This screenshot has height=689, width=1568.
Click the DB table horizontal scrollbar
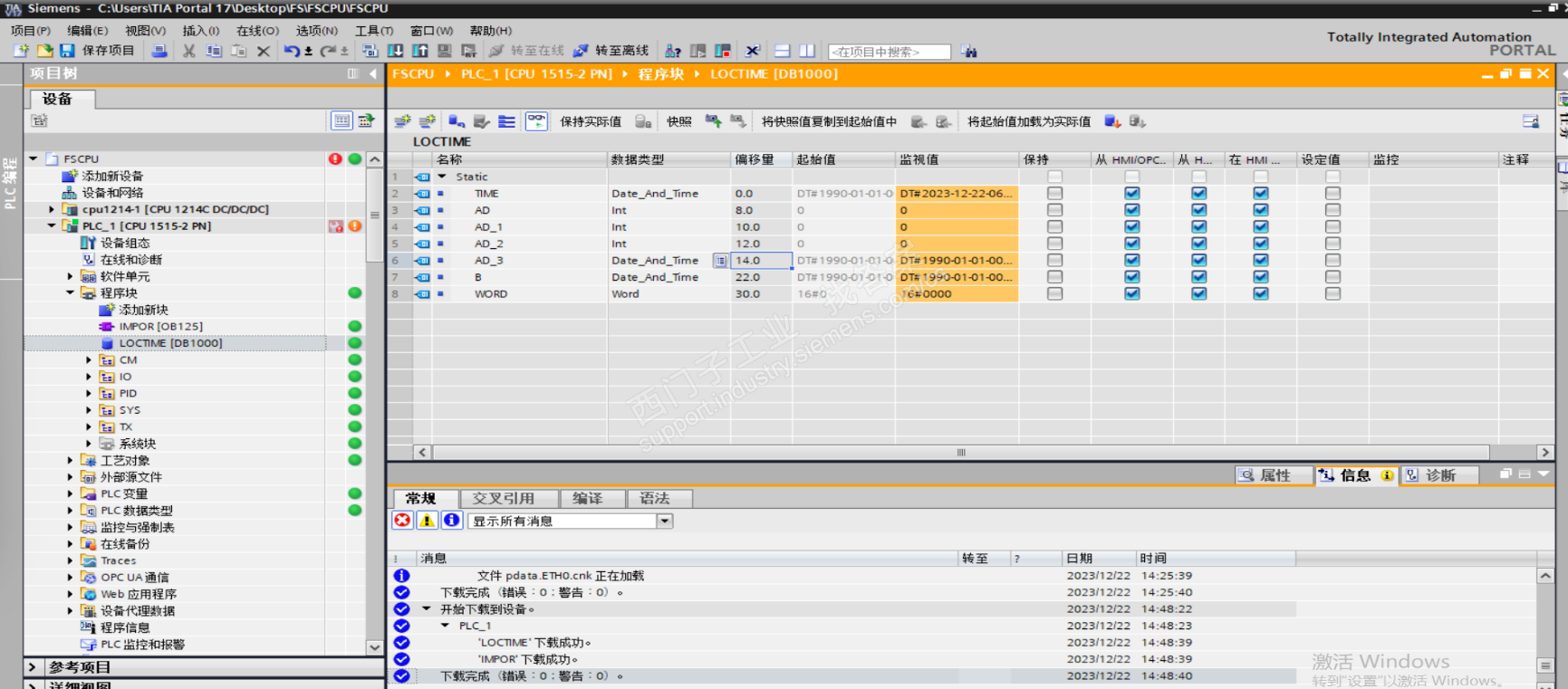coord(961,452)
